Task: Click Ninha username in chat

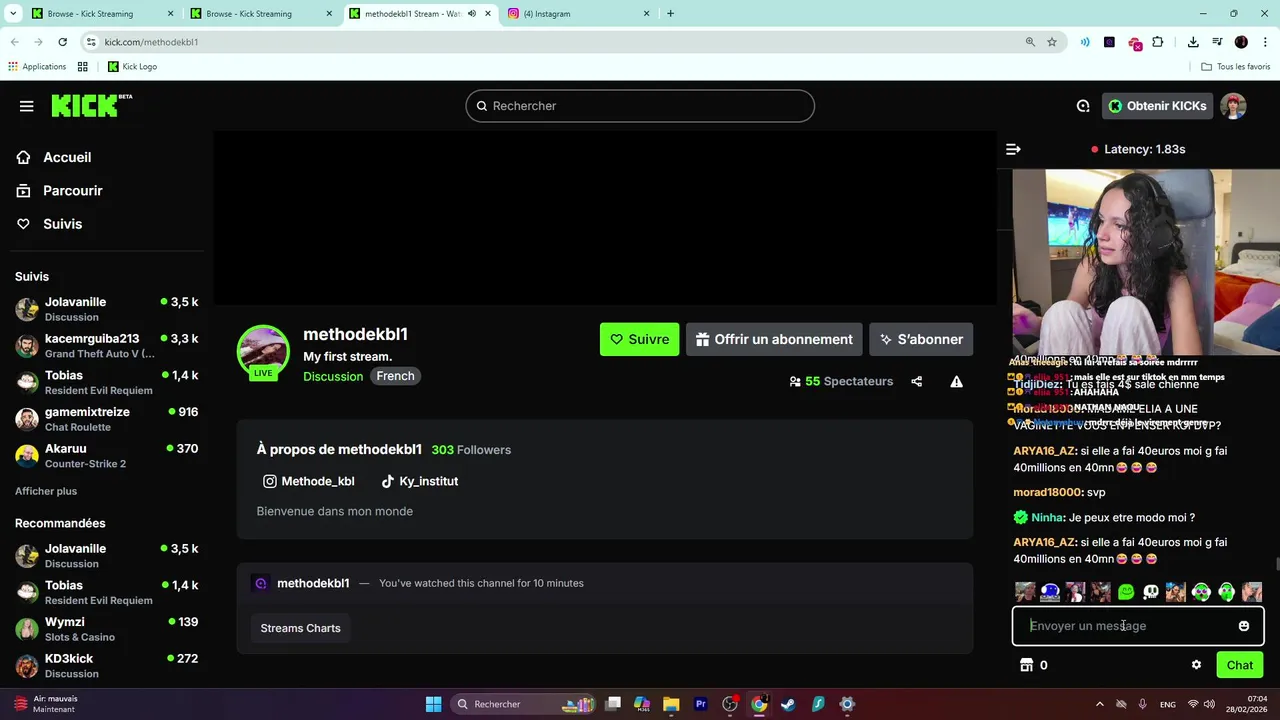Action: pyautogui.click(x=1048, y=517)
